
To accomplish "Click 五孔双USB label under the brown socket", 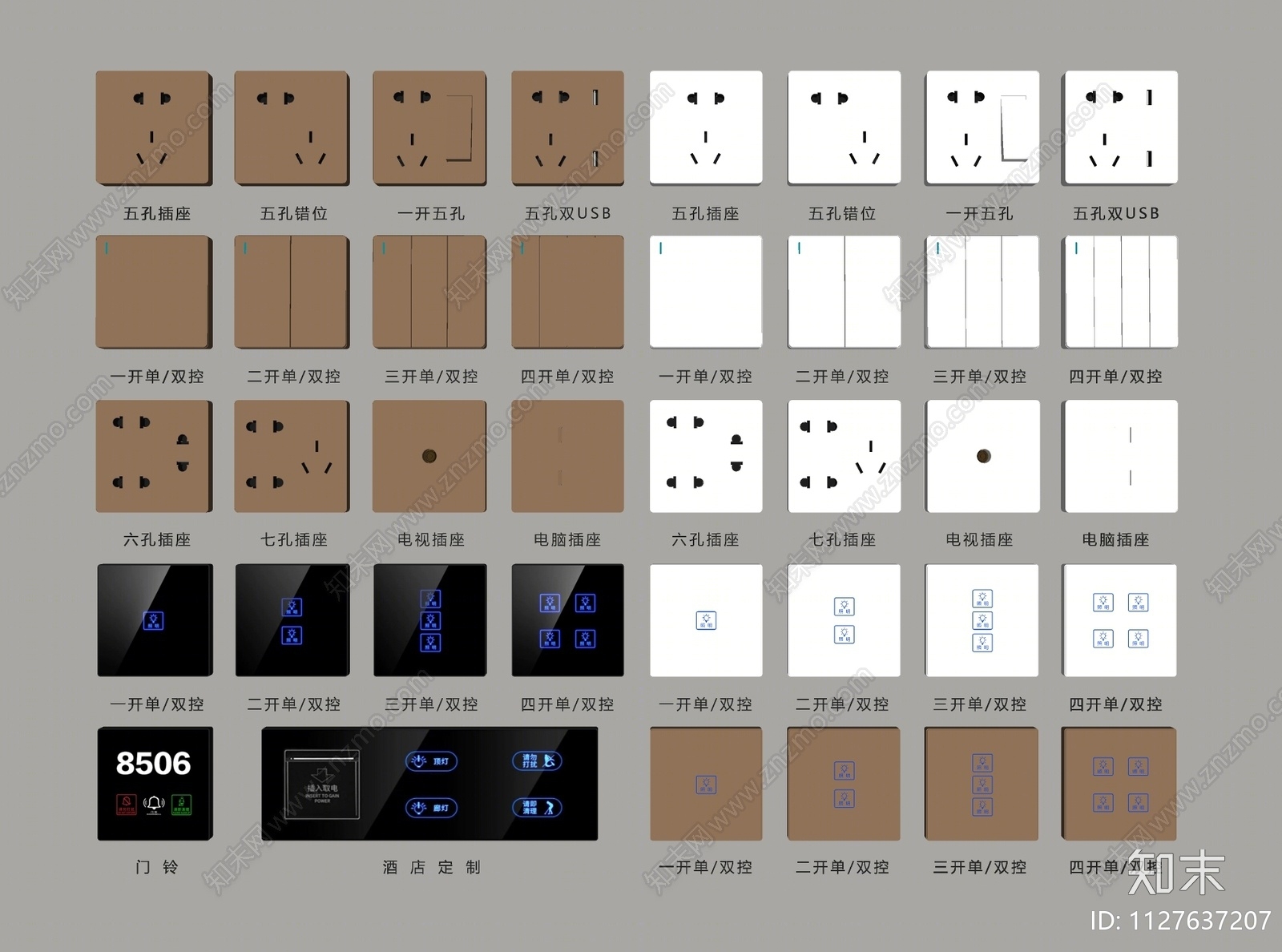I will click(x=568, y=213).
